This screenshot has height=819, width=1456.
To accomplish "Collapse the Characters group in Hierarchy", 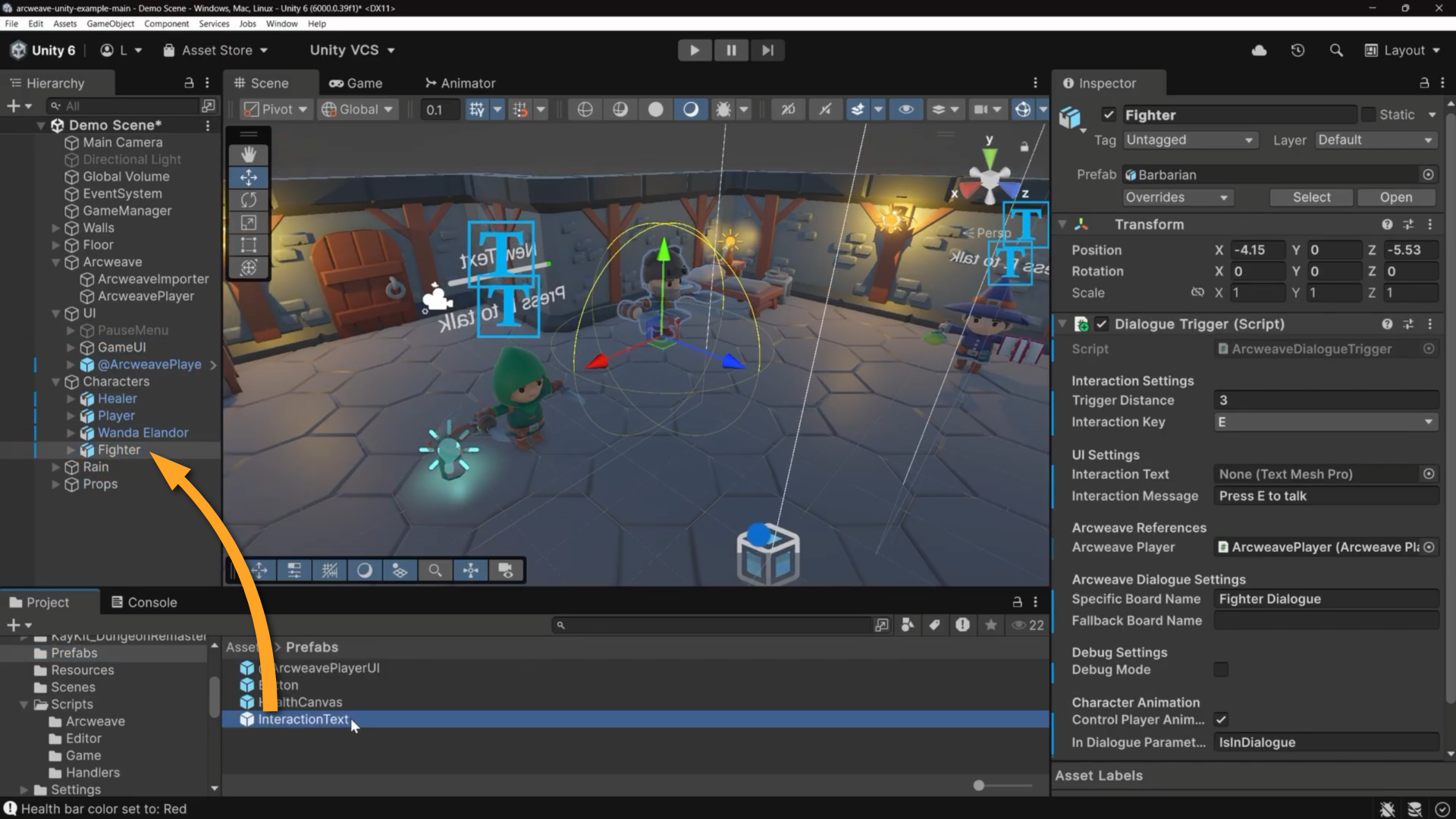I will [55, 381].
